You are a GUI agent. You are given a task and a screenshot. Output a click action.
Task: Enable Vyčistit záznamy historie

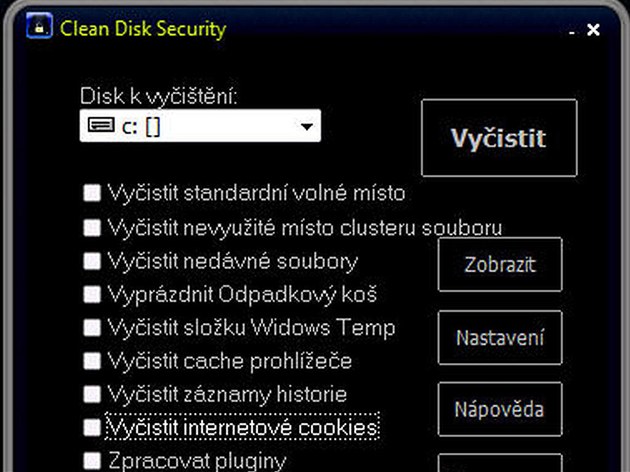pos(92,394)
